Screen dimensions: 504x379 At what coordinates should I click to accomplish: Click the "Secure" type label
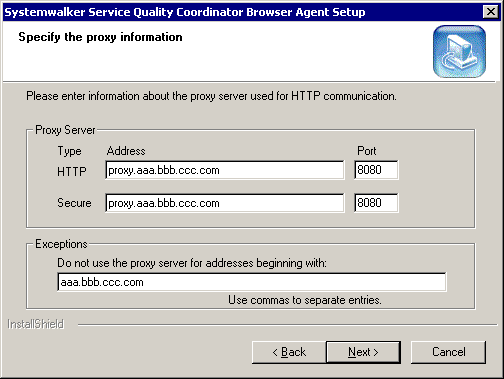pos(74,203)
